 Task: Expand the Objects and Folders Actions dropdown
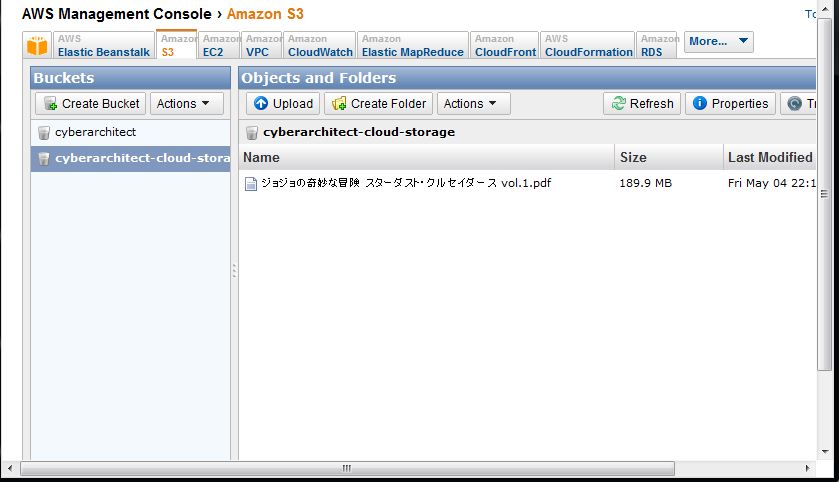[x=474, y=103]
